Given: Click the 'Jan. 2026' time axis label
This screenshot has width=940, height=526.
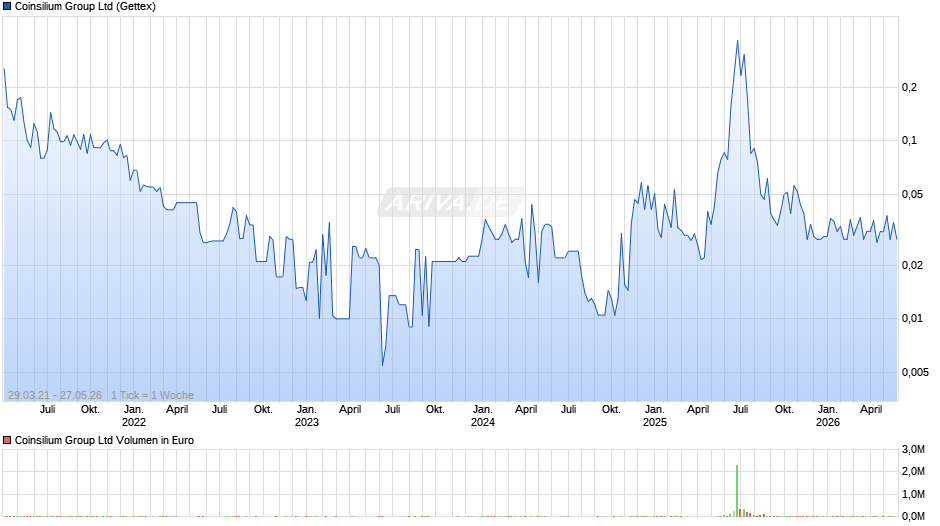Looking at the screenshot, I should point(828,416).
